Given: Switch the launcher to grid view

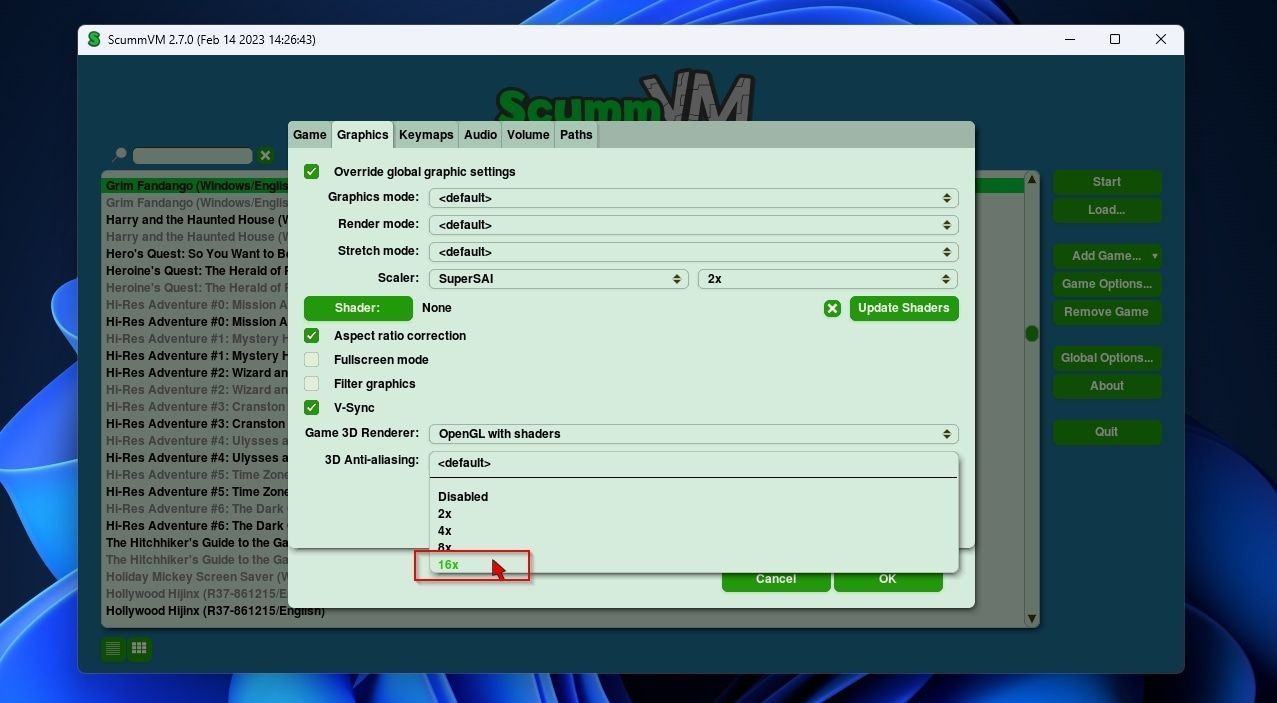Looking at the screenshot, I should (x=140, y=648).
